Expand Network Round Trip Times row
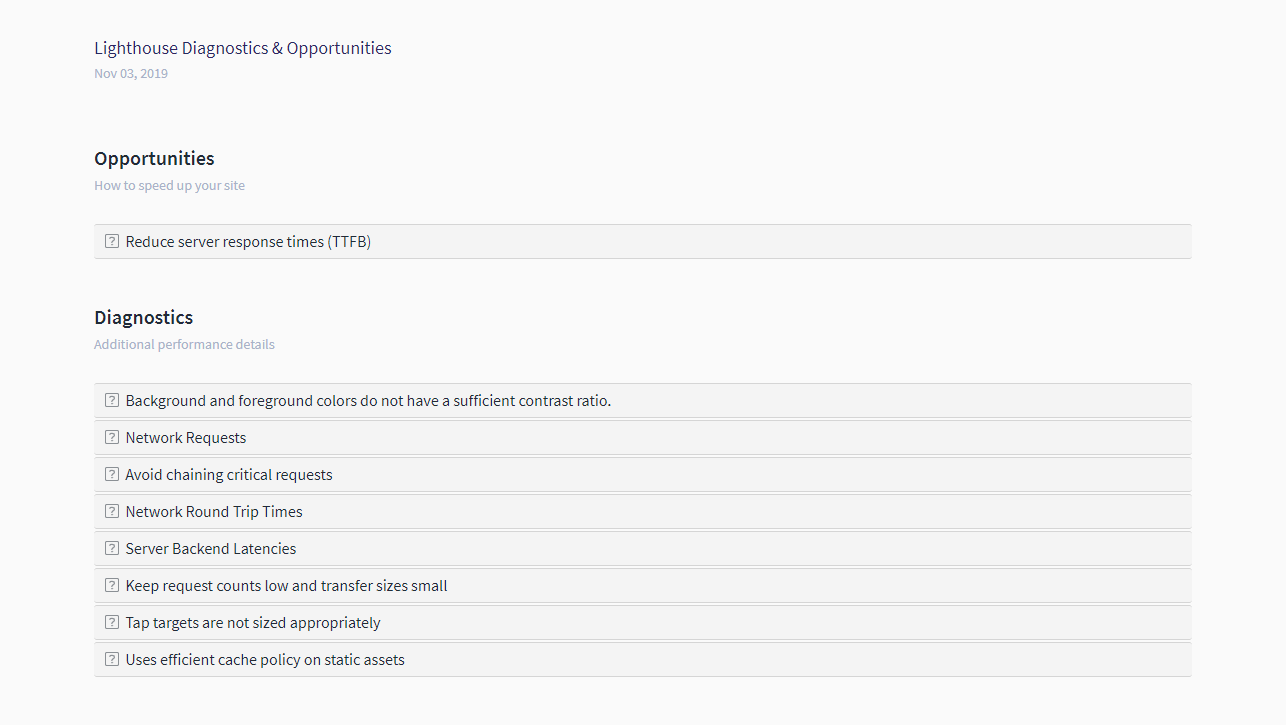This screenshot has height=725, width=1286. tap(642, 511)
